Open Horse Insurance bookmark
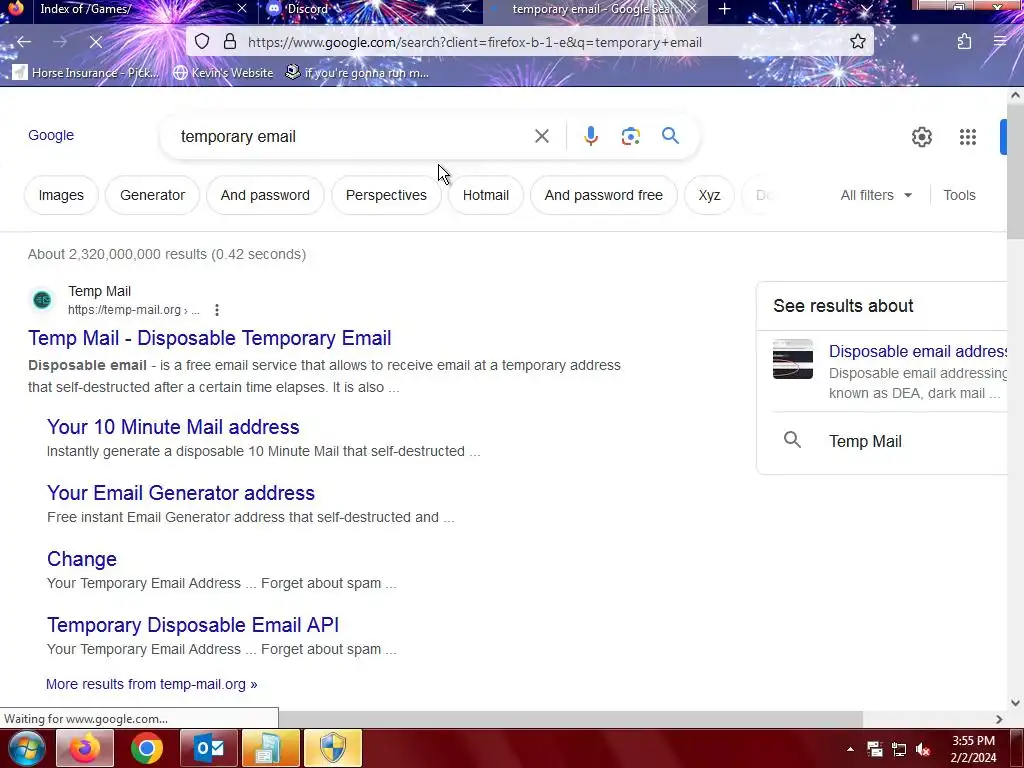Screen dimensions: 1024x768 86,72
